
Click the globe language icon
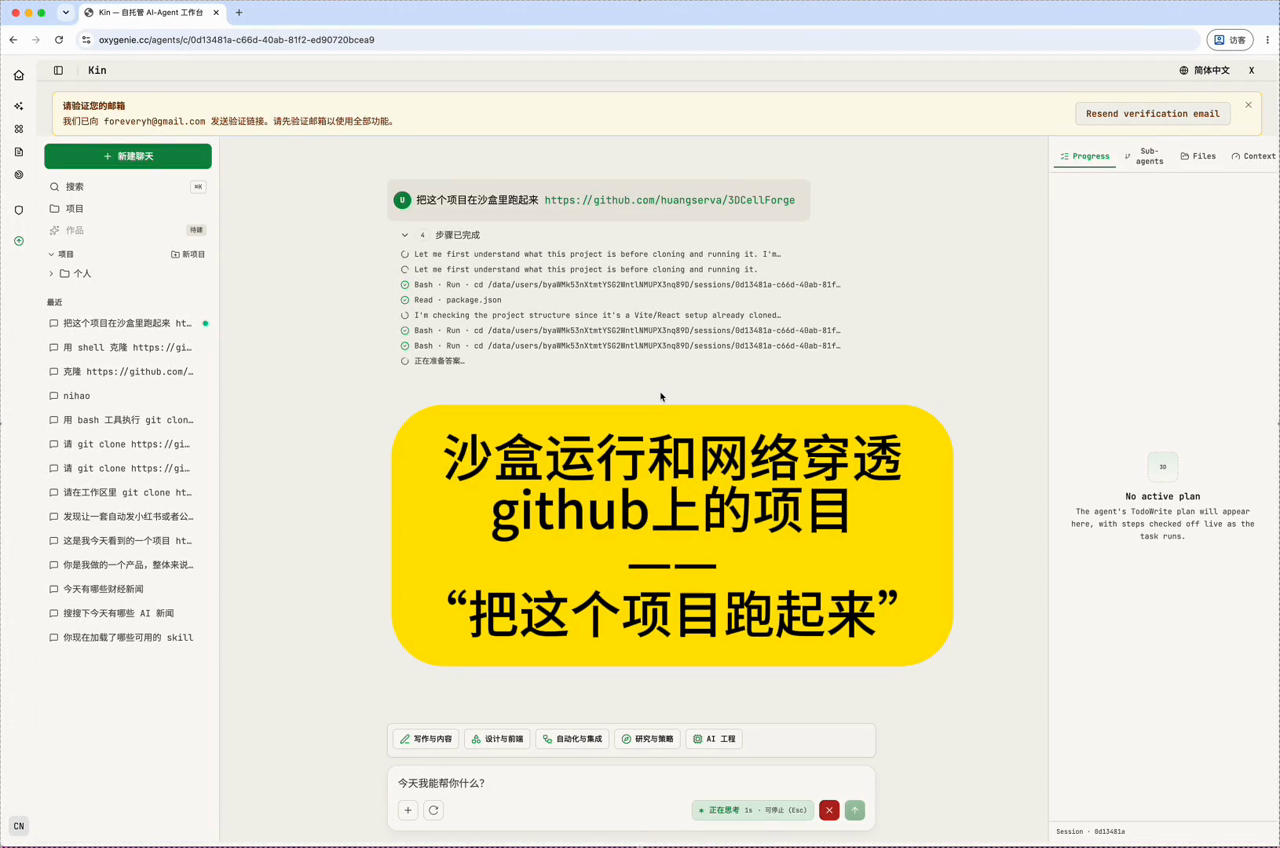pyautogui.click(x=1184, y=71)
